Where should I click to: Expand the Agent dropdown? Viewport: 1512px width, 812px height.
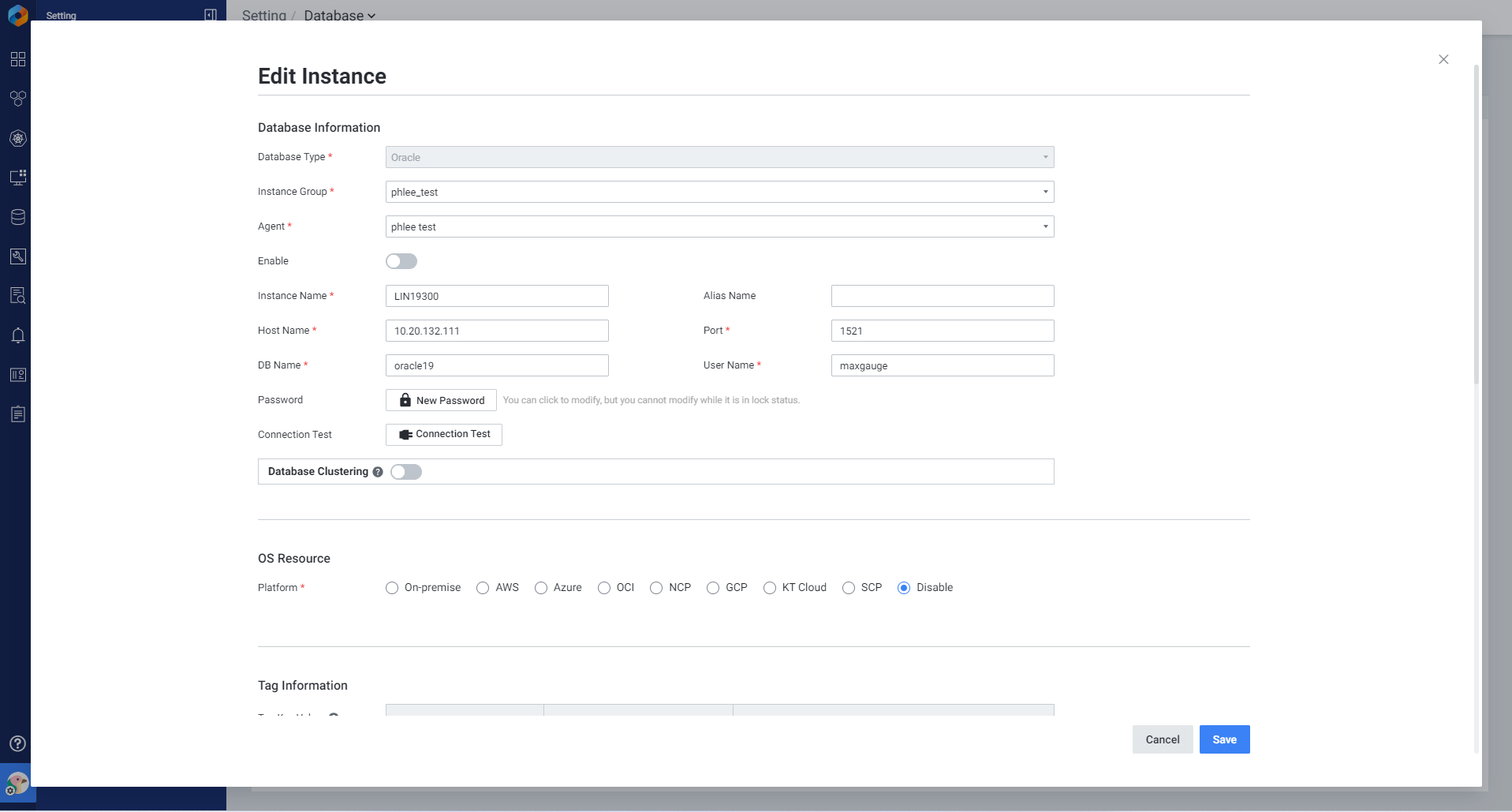tap(719, 226)
